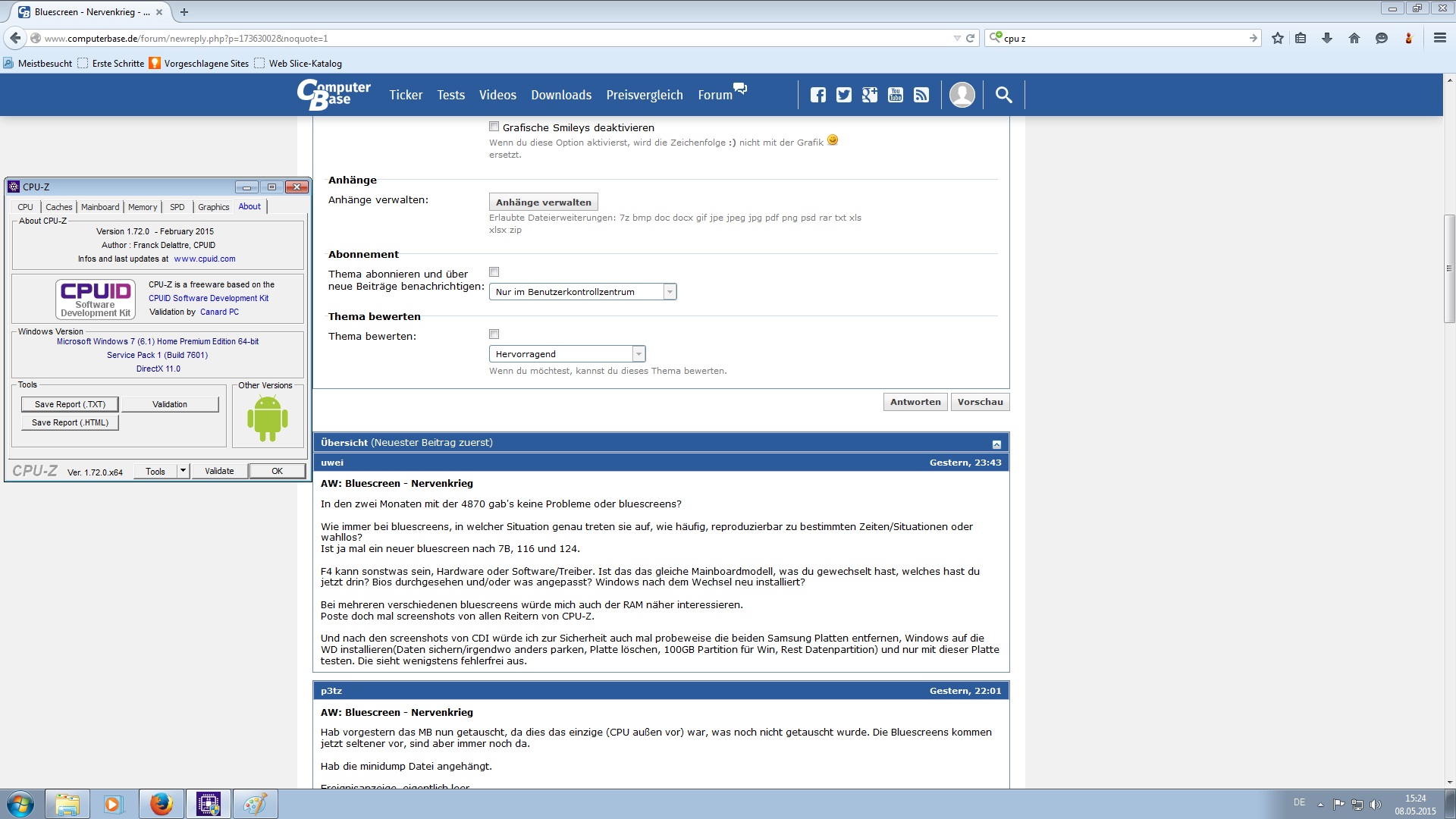Open Firefox from the Windows taskbar

click(161, 804)
